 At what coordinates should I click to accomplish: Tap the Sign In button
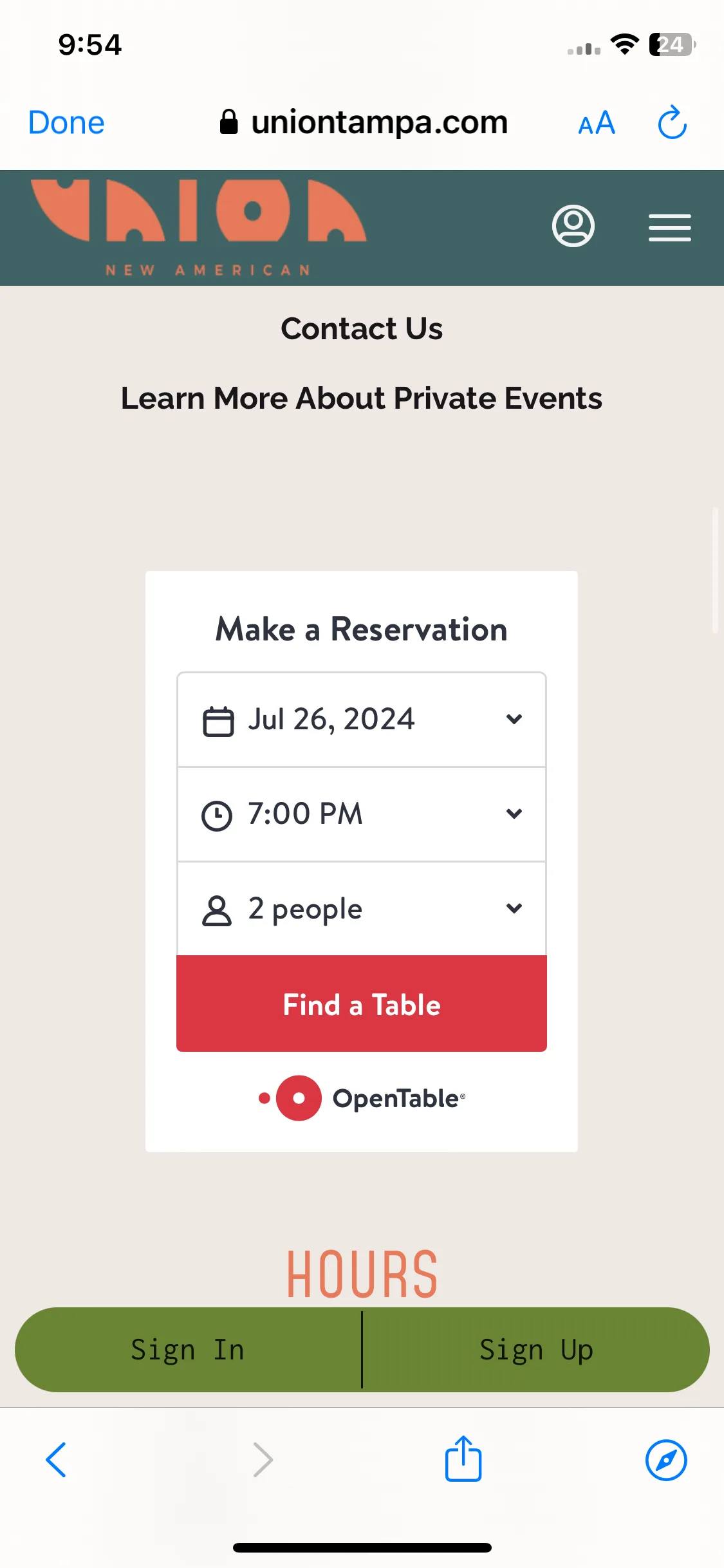tap(188, 1350)
